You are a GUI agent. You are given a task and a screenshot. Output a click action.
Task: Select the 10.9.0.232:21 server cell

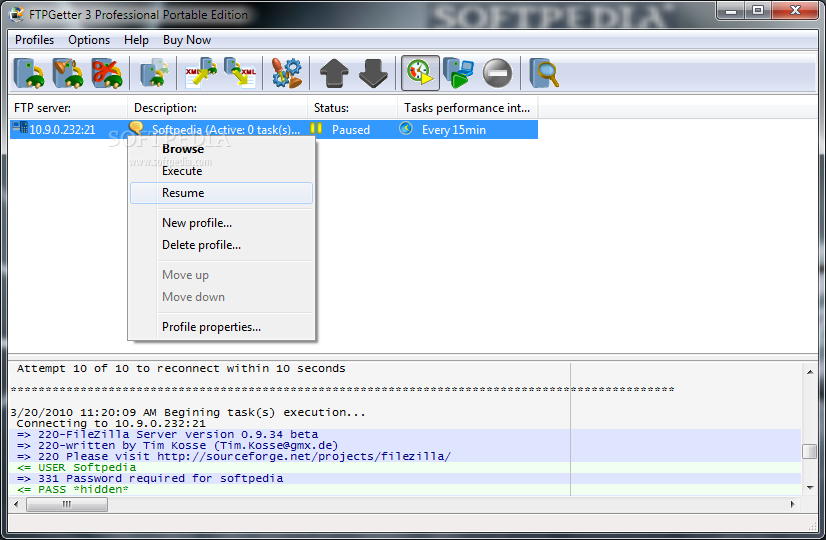coord(62,130)
